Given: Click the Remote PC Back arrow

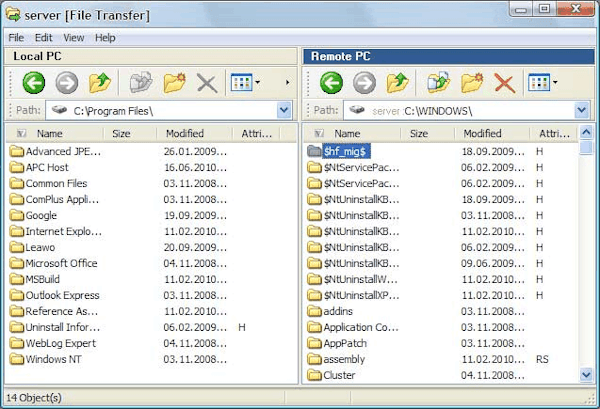Looking at the screenshot, I should tap(331, 82).
